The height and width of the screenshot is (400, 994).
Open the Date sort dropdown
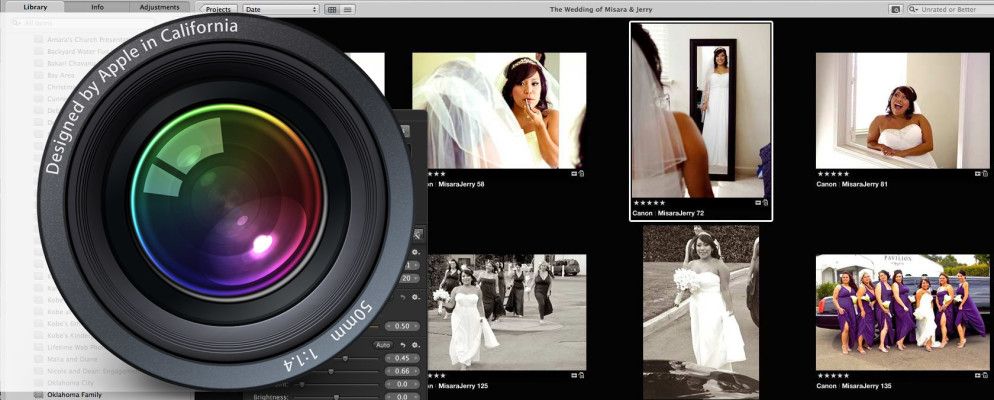281,10
